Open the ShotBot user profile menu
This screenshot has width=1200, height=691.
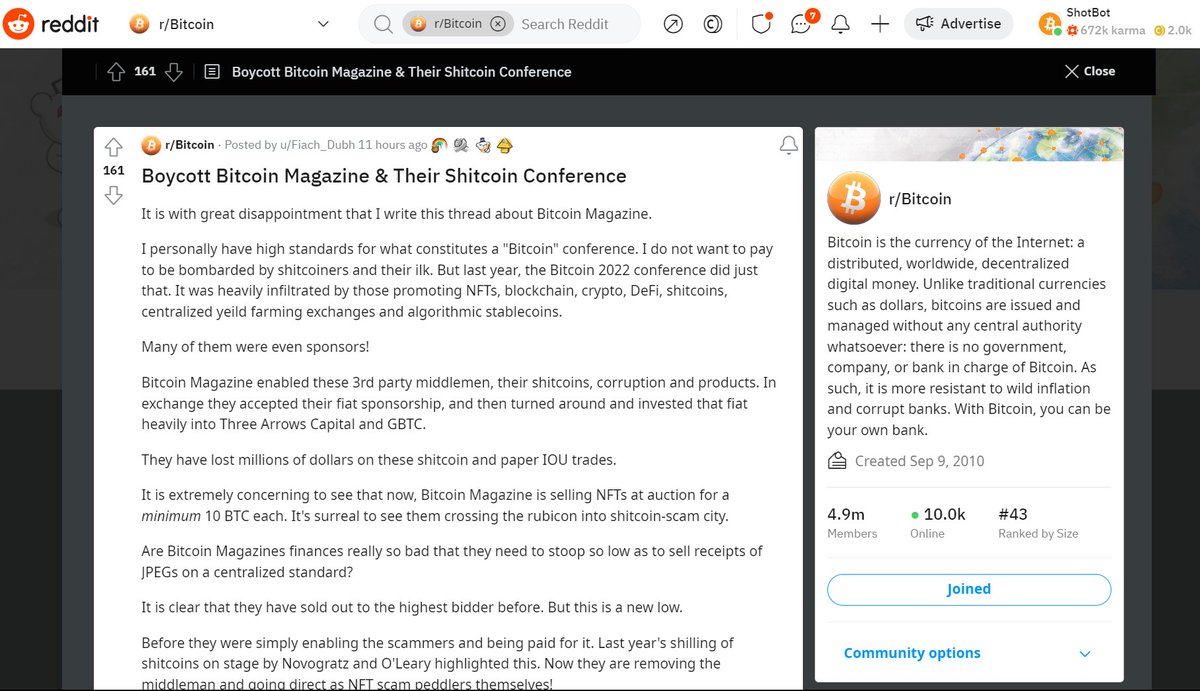point(1115,23)
